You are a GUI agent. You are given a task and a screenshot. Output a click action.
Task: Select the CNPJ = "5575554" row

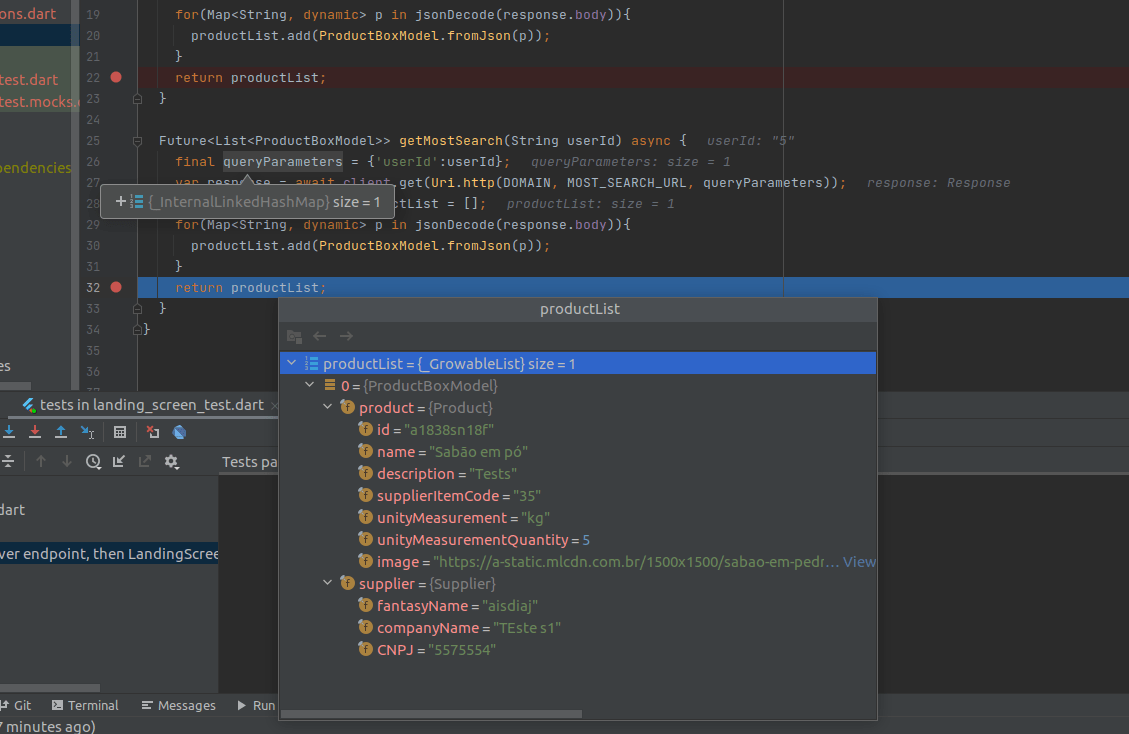[578, 650]
